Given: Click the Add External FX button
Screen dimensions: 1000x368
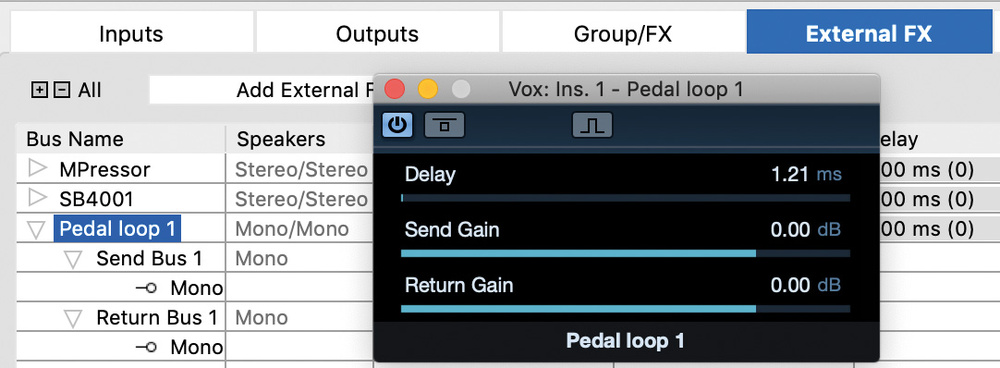Looking at the screenshot, I should tap(261, 90).
